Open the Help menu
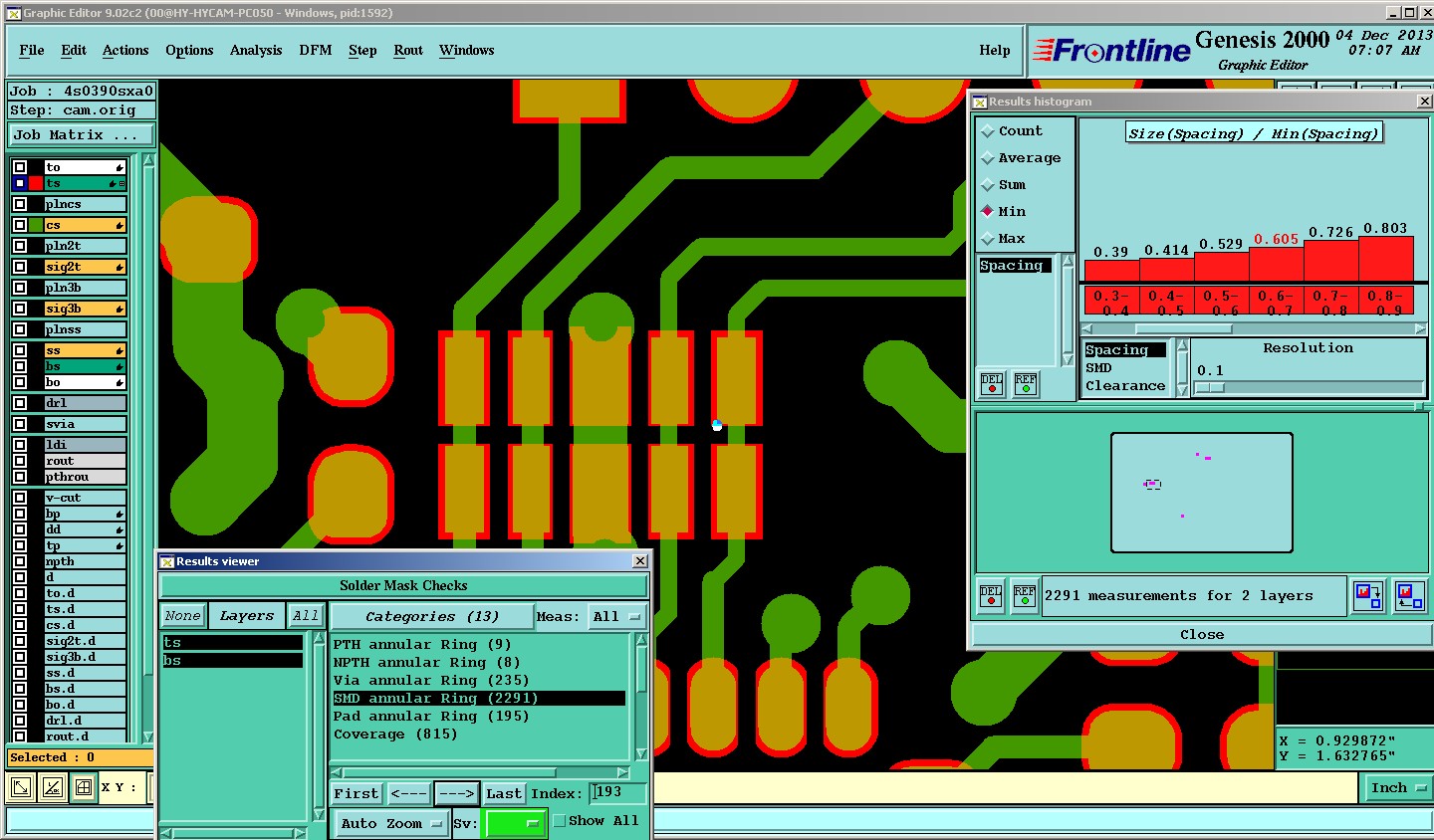Viewport: 1434px width, 840px height. (x=995, y=51)
